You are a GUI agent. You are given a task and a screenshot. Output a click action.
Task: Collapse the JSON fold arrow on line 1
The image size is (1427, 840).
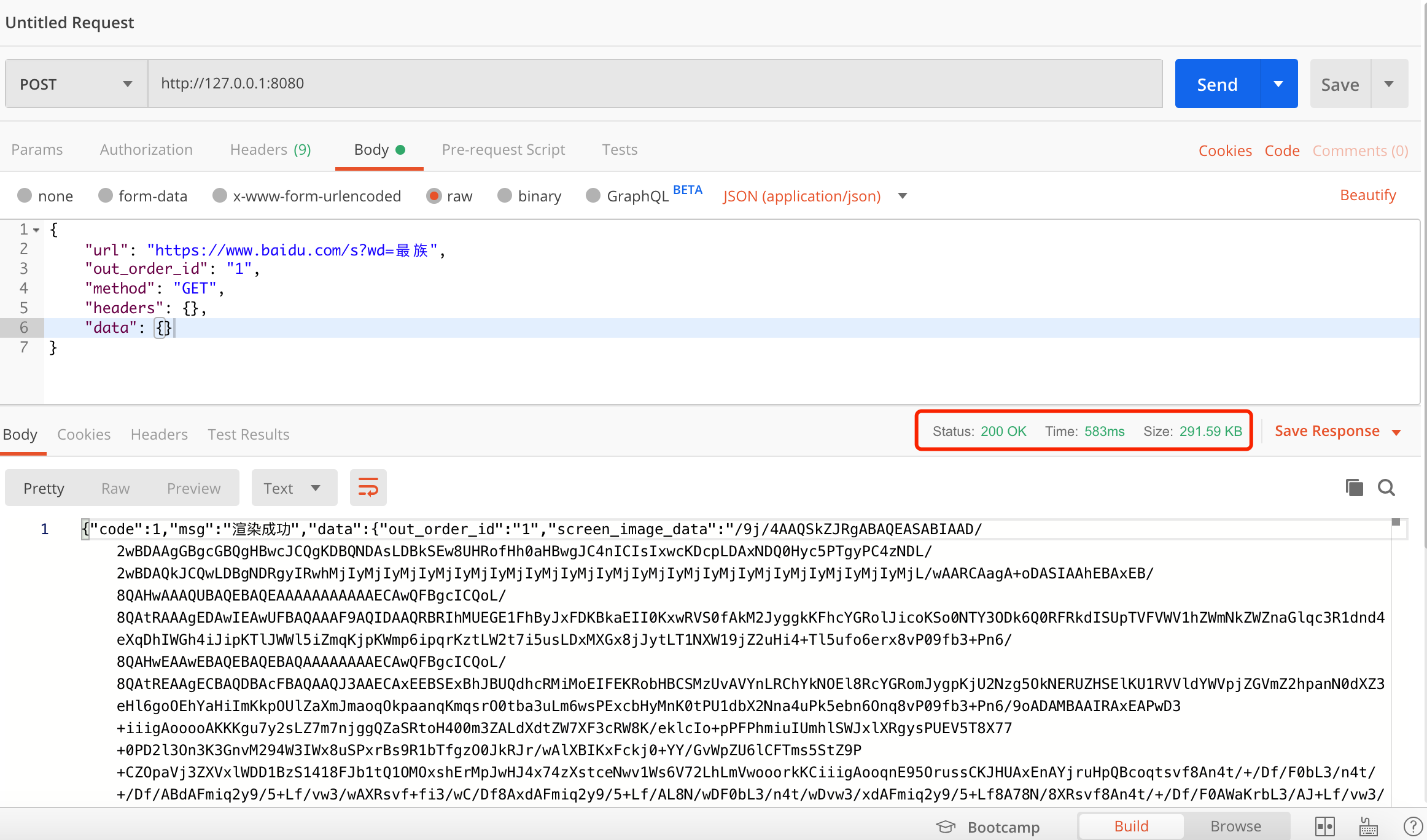pyautogui.click(x=37, y=230)
